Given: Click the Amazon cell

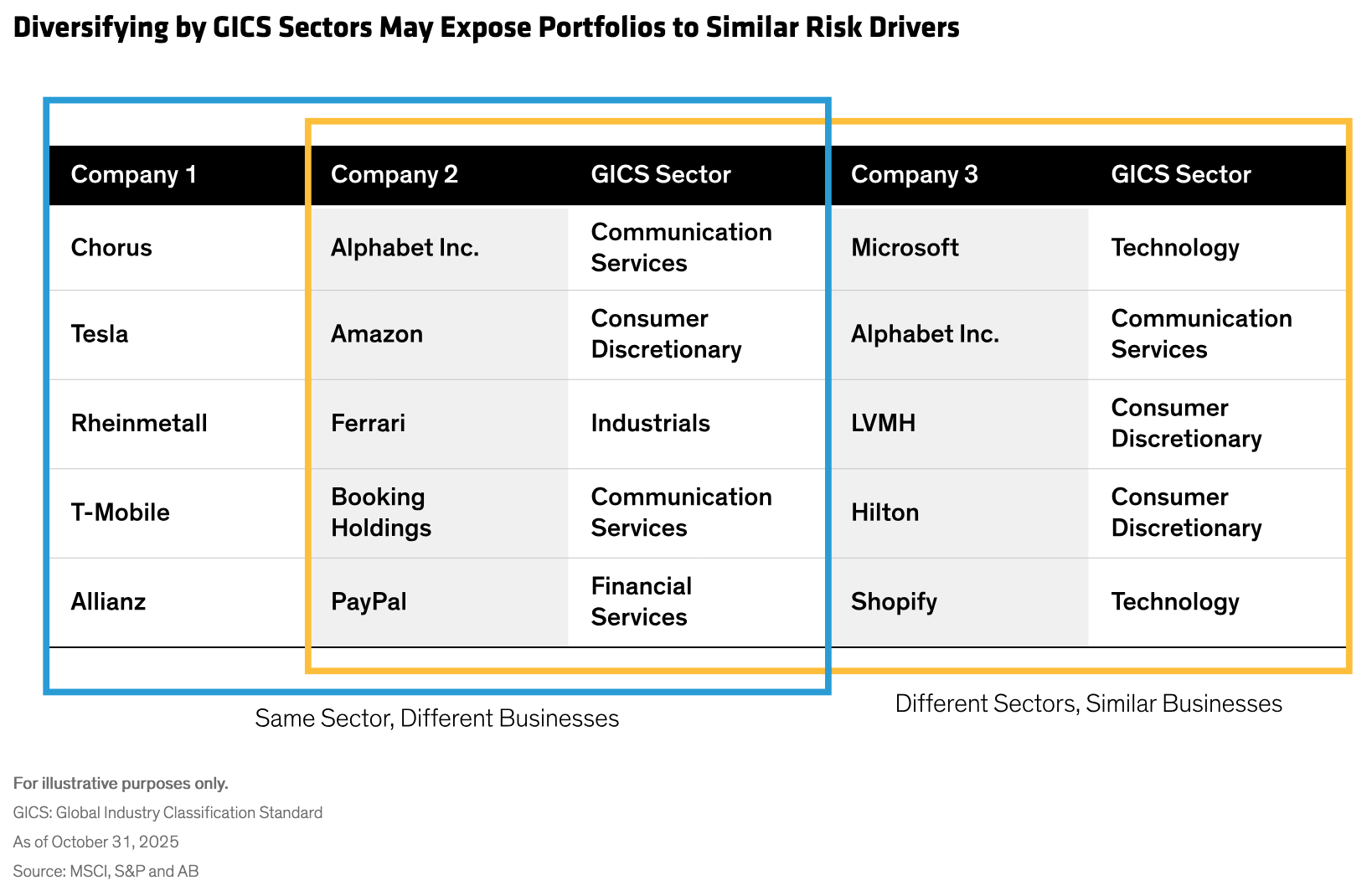Looking at the screenshot, I should point(377,334).
